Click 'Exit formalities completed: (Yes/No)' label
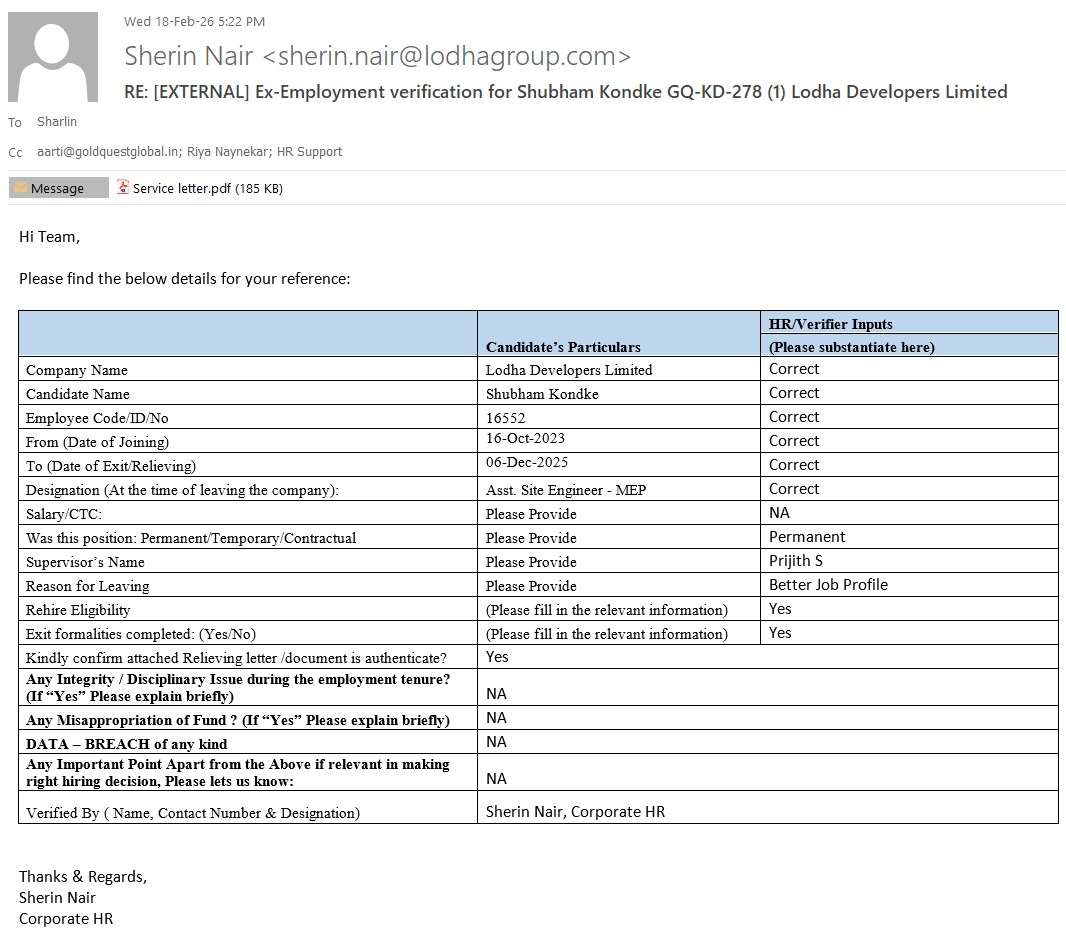Screen dimensions: 1066x931 (x=141, y=634)
